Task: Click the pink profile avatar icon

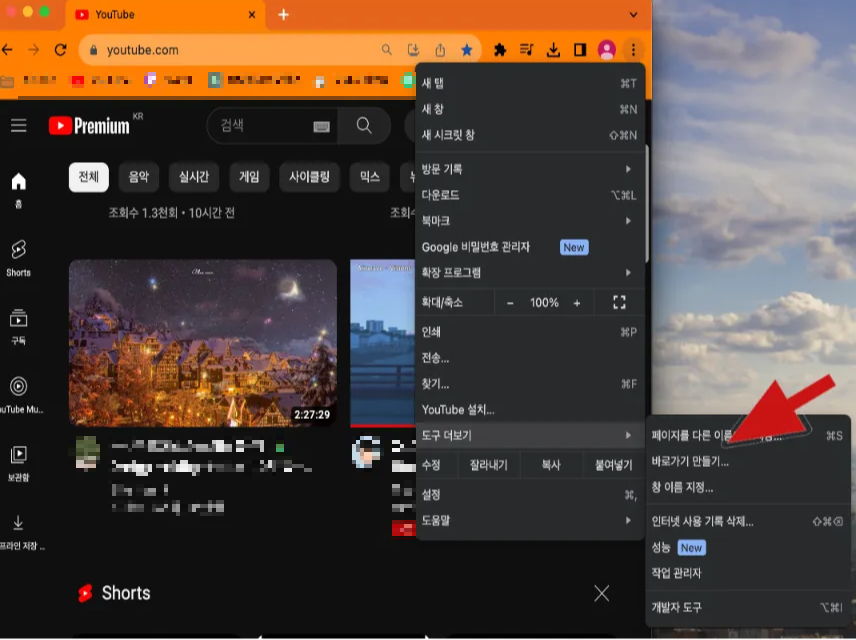Action: tap(607, 50)
